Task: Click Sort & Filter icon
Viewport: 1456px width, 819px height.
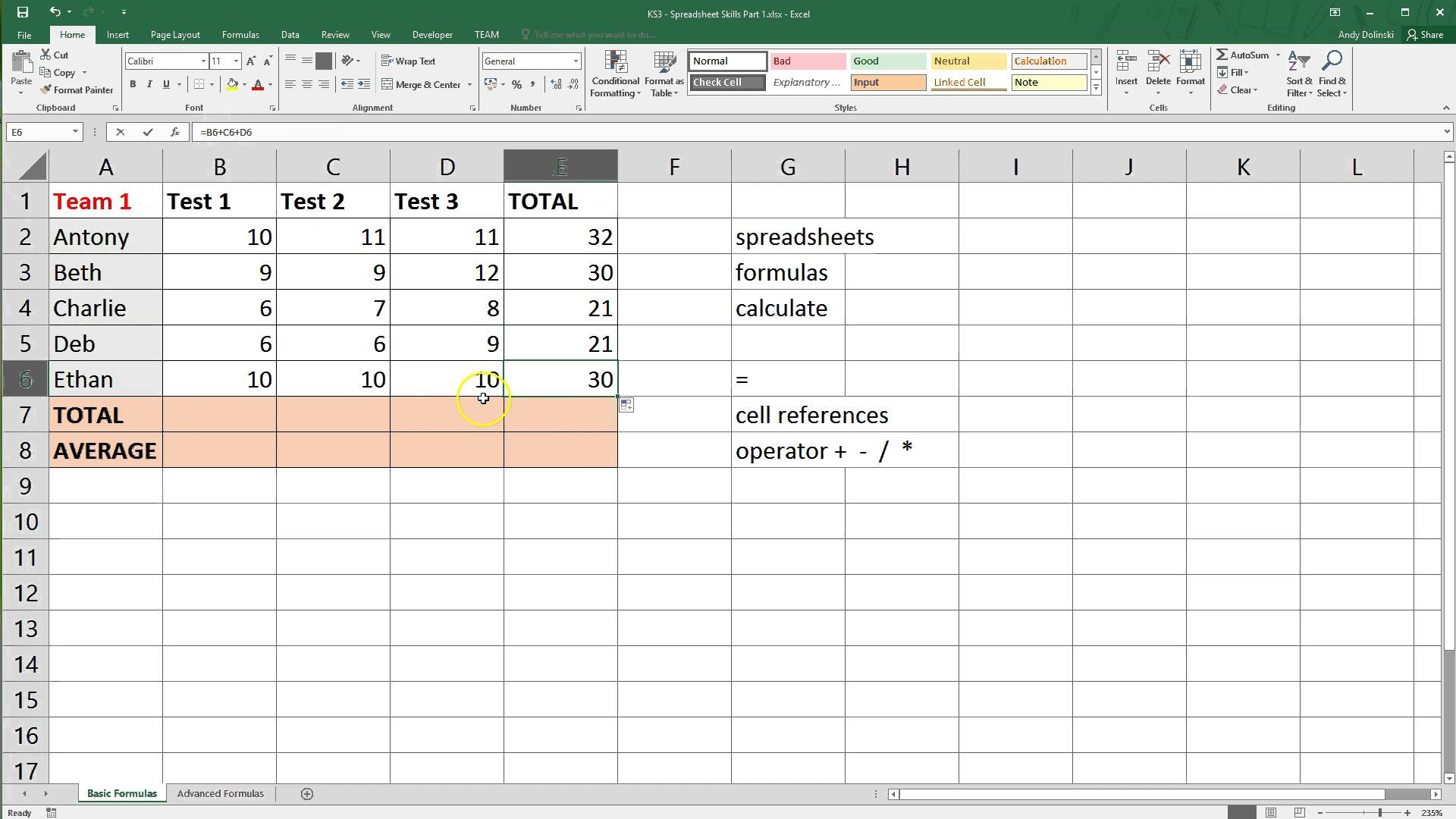Action: (x=1298, y=75)
